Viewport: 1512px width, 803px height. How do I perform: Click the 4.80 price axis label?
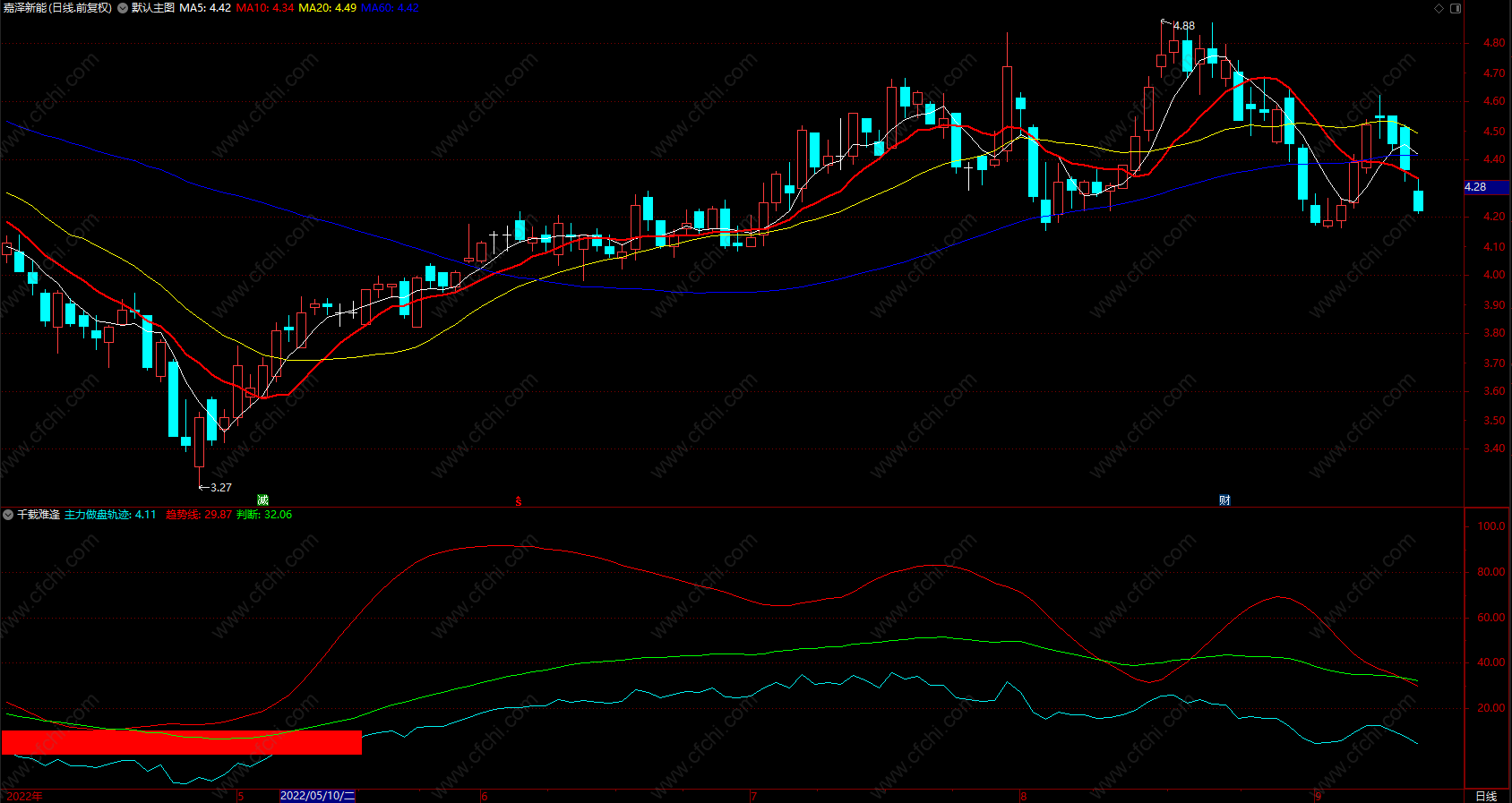(1494, 43)
